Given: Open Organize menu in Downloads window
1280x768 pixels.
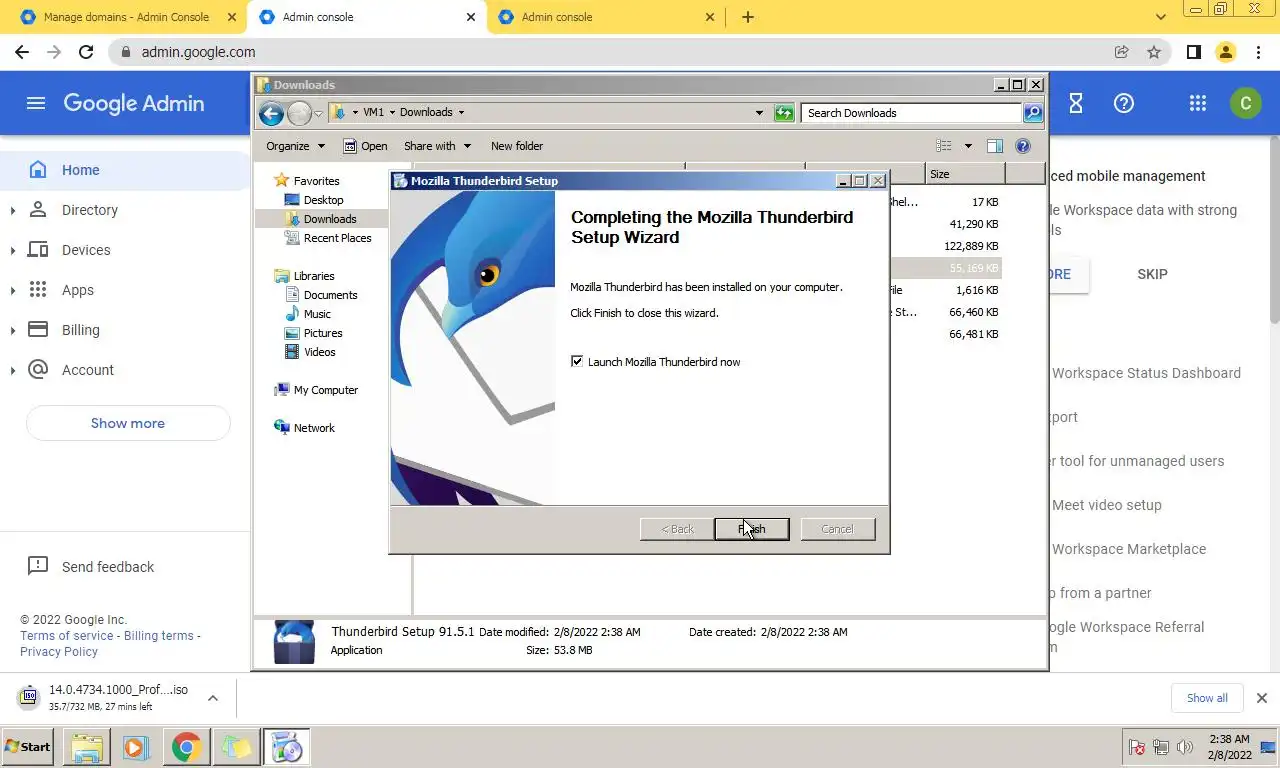Looking at the screenshot, I should click(x=296, y=146).
